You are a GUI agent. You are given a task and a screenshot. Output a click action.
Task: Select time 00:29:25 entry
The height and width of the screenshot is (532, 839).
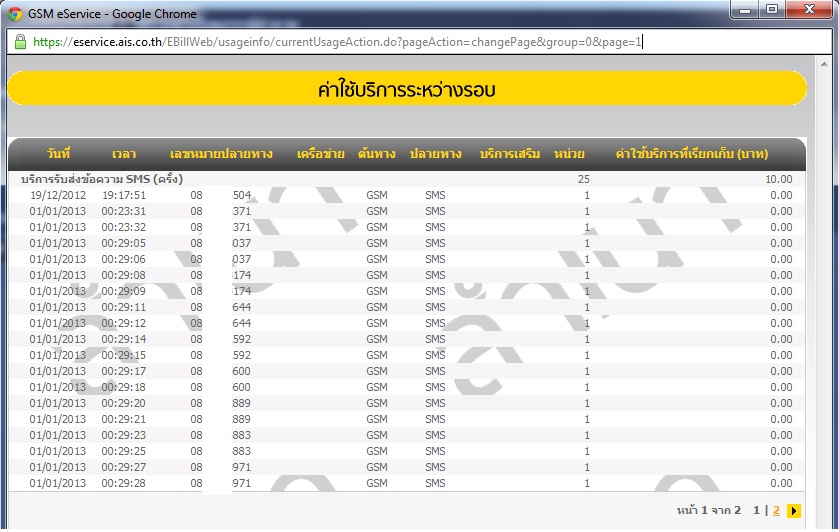pyautogui.click(x=124, y=451)
